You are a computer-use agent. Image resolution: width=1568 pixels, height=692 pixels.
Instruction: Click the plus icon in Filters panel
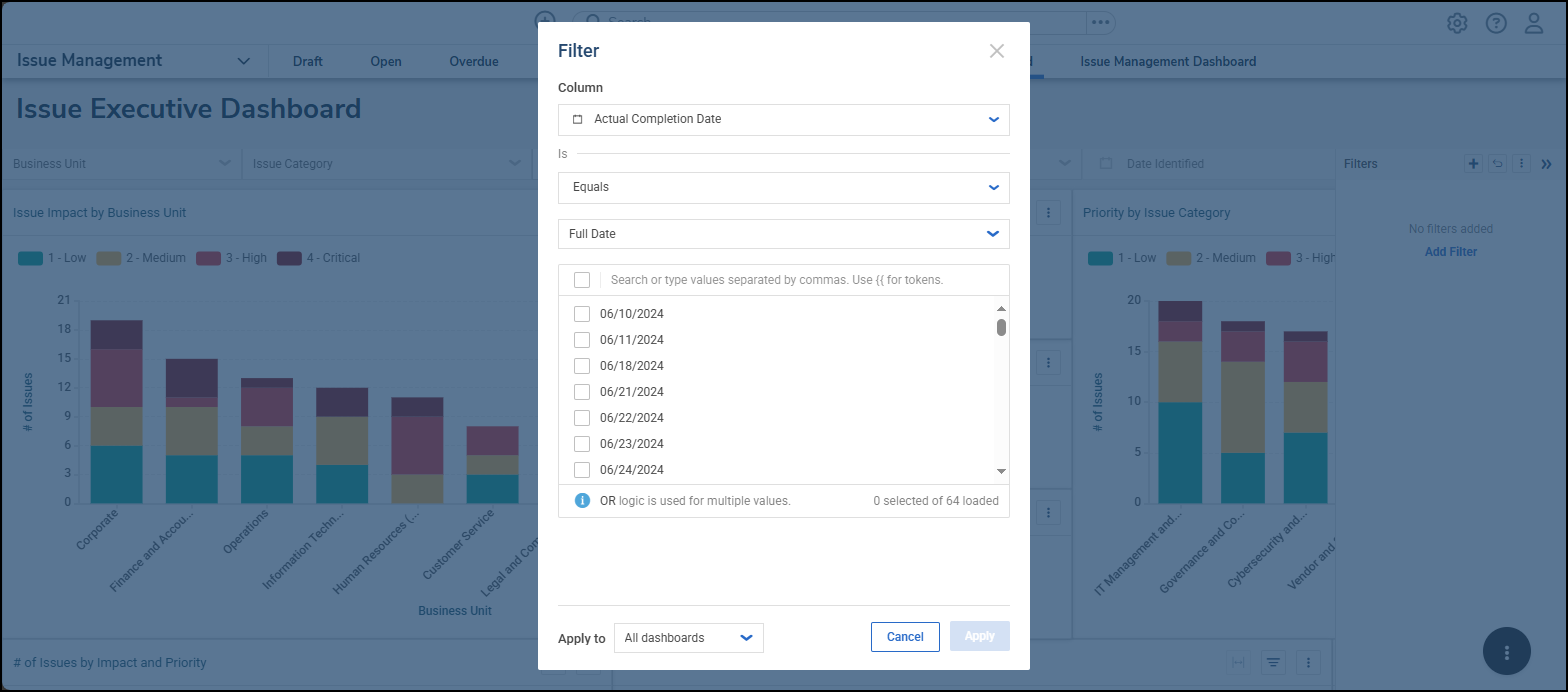1473,164
